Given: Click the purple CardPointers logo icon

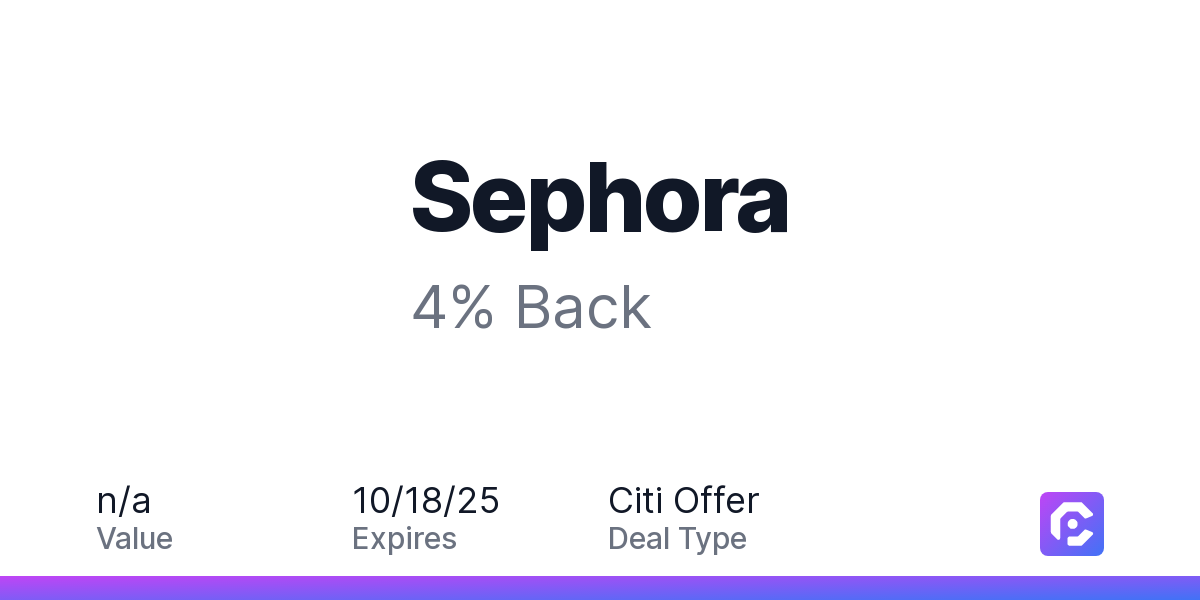Looking at the screenshot, I should coord(1072,524).
